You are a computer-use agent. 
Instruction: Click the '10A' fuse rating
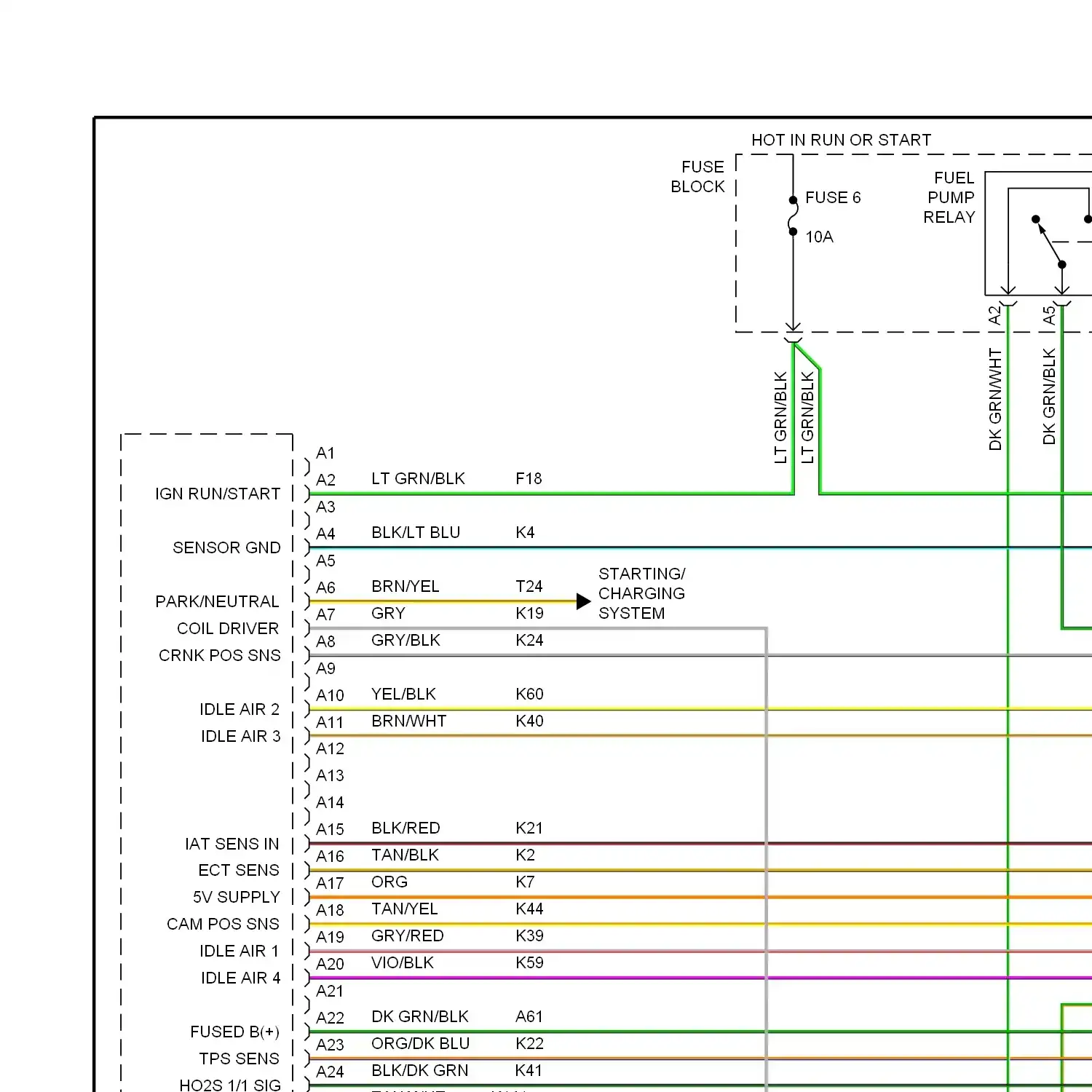(x=819, y=237)
